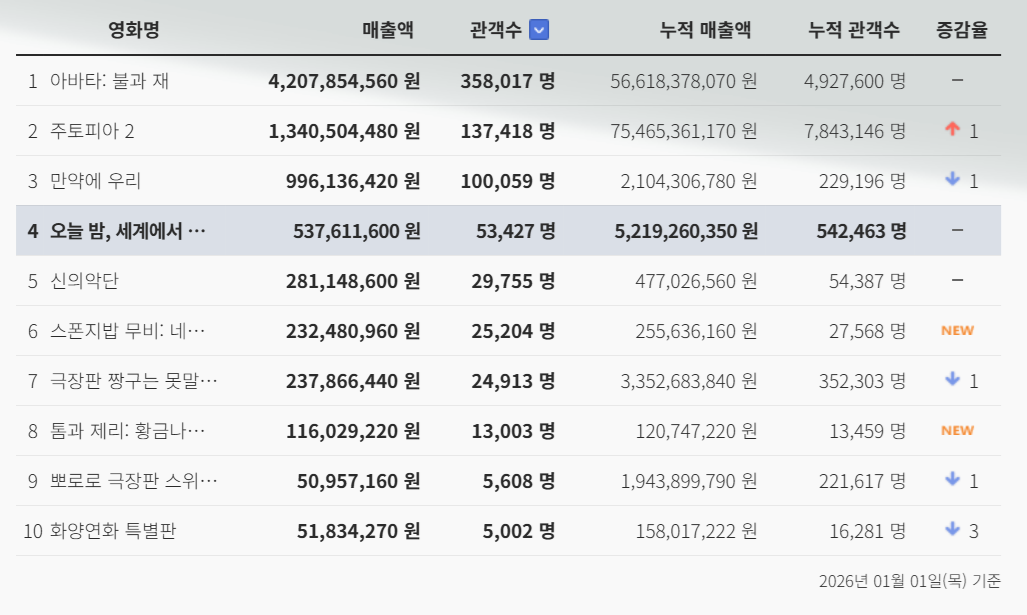This screenshot has width=1027, height=615.
Task: Click the date note 2026년 01월 01일(목) 기준
Action: 910,580
